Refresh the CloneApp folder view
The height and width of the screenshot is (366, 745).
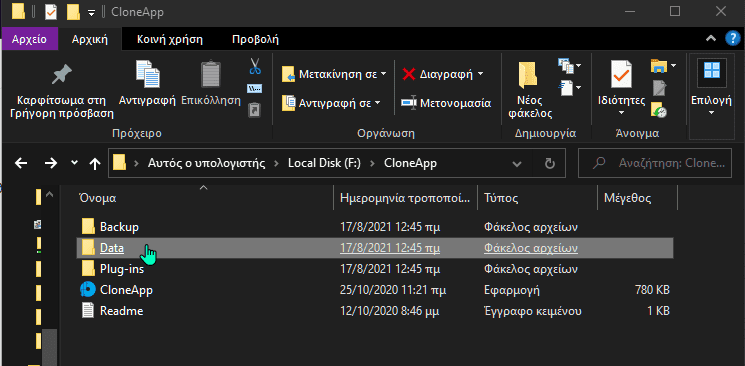click(x=550, y=164)
